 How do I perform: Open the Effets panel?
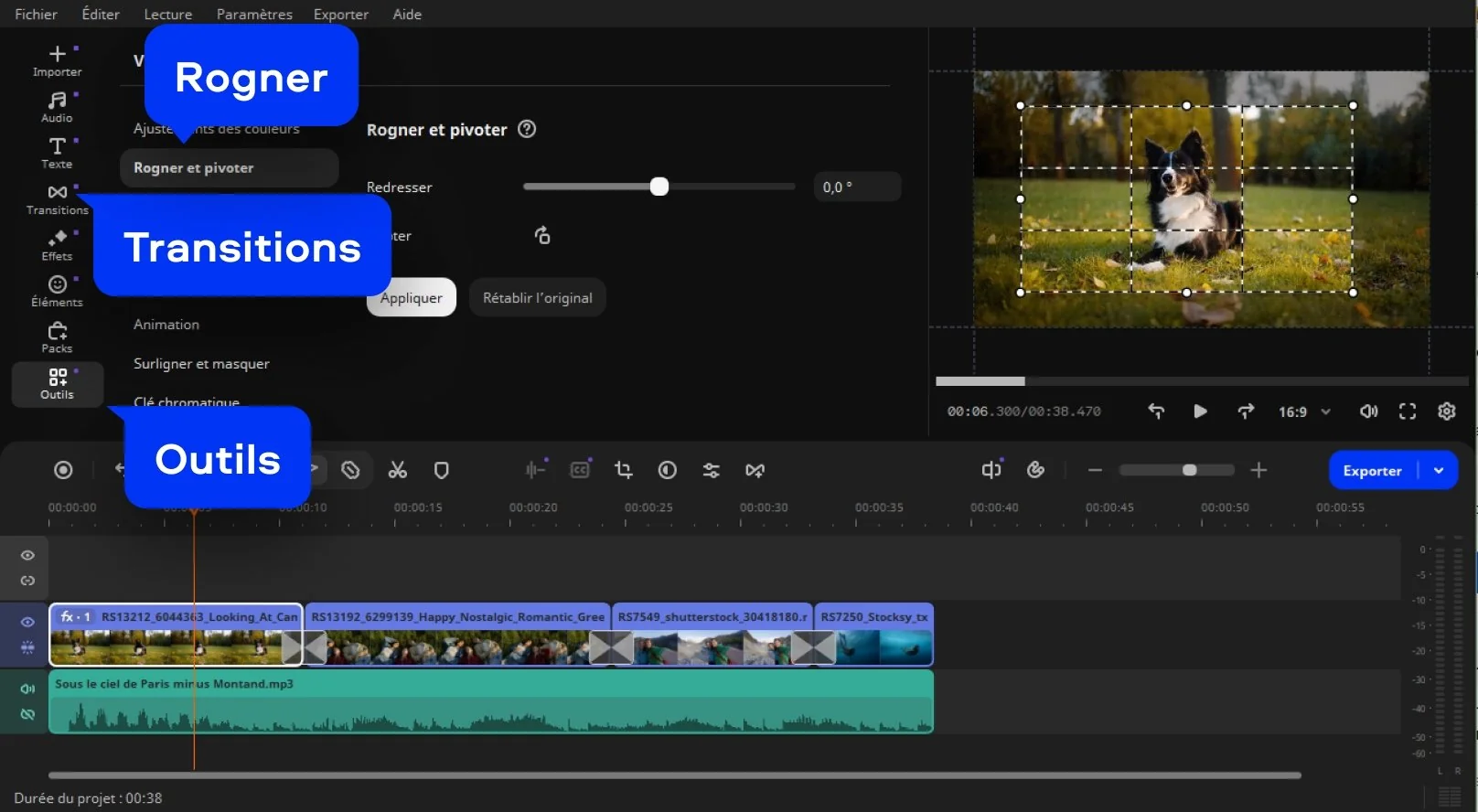click(x=57, y=245)
